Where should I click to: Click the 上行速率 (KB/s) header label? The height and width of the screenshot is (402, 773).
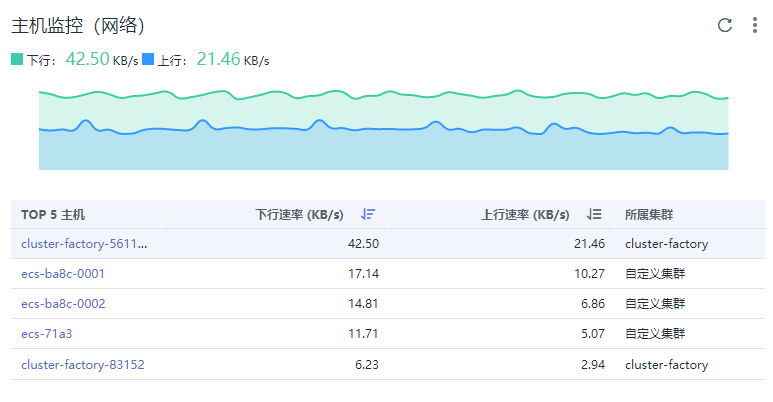(x=525, y=214)
